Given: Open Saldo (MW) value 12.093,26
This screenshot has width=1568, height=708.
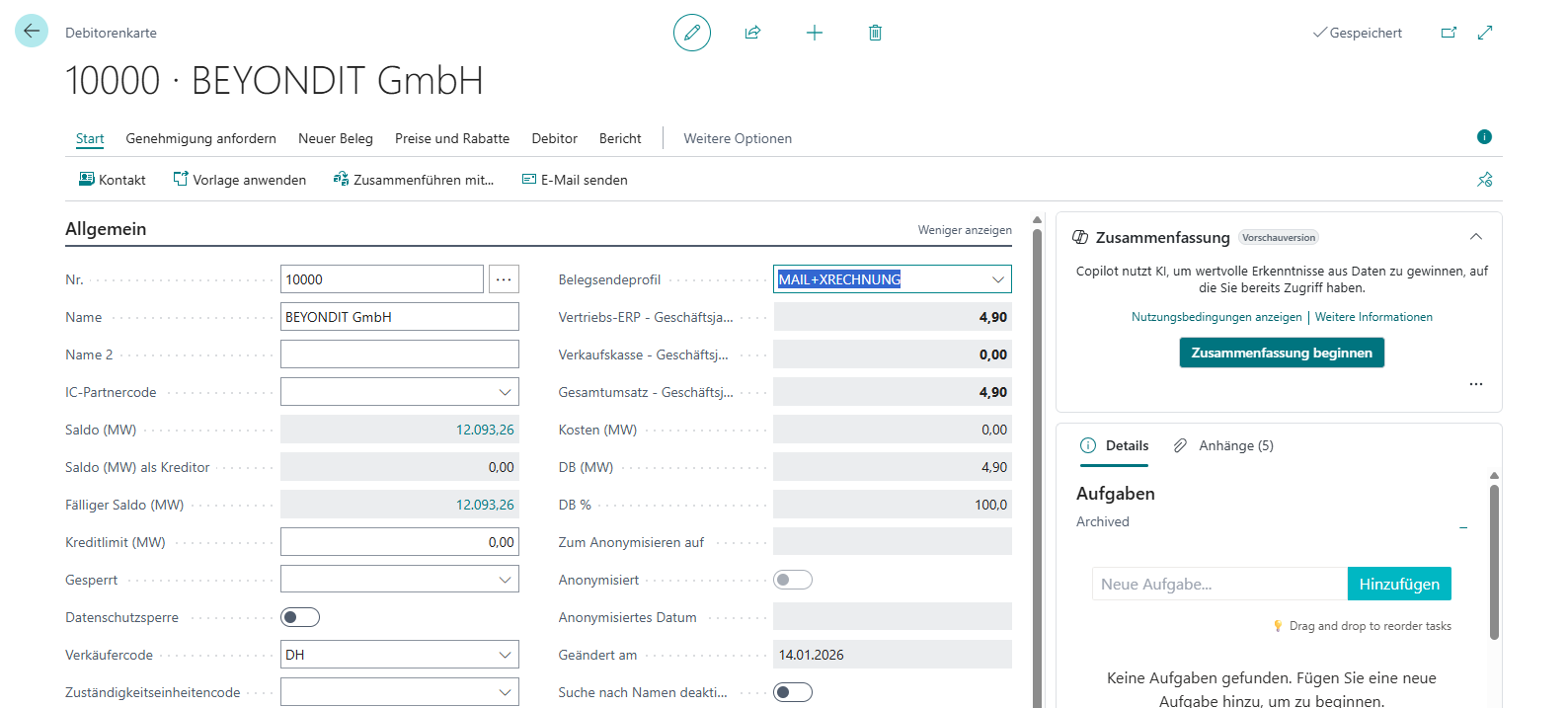Looking at the screenshot, I should (485, 430).
